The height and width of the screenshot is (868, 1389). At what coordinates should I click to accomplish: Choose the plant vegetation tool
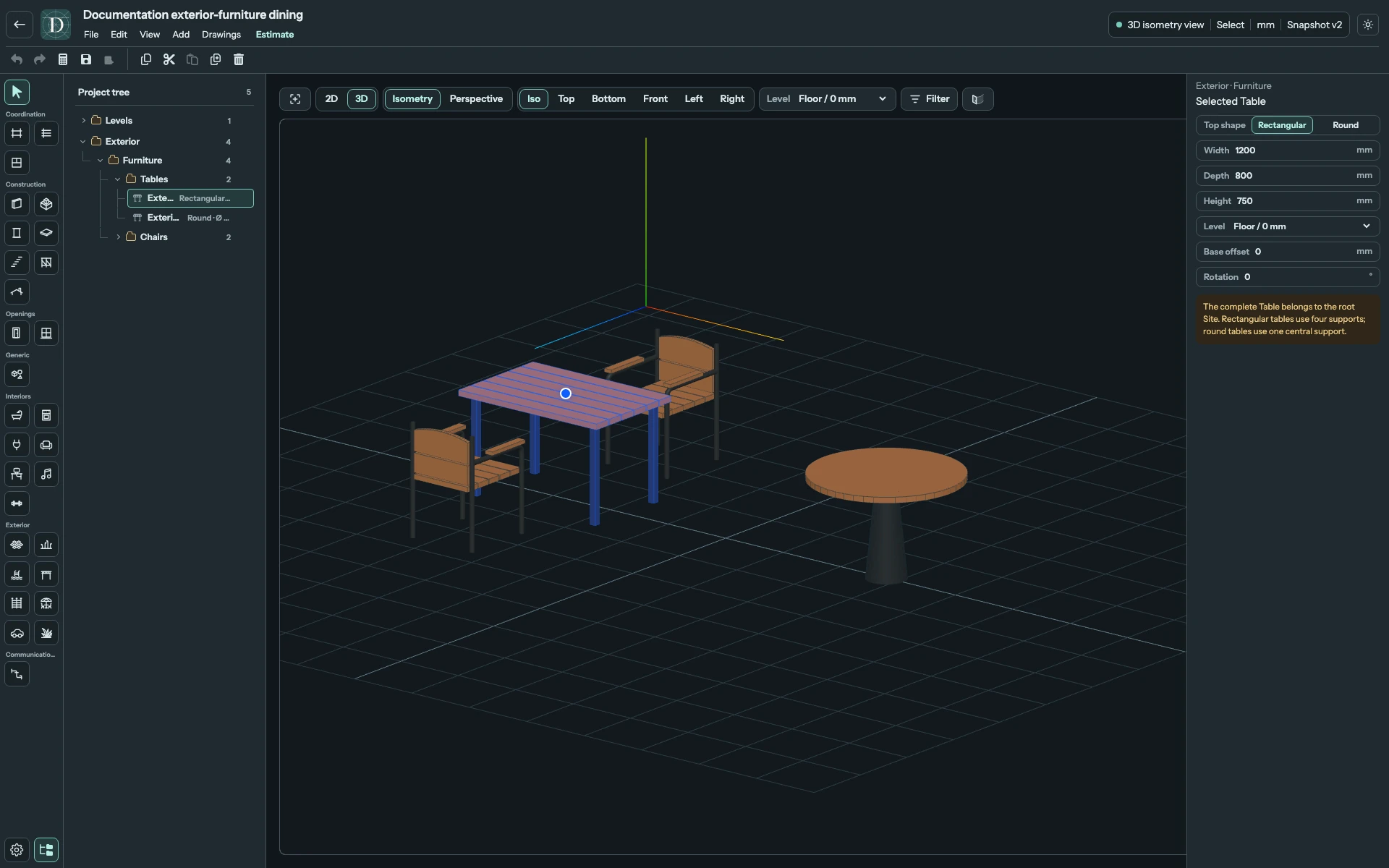(x=46, y=633)
